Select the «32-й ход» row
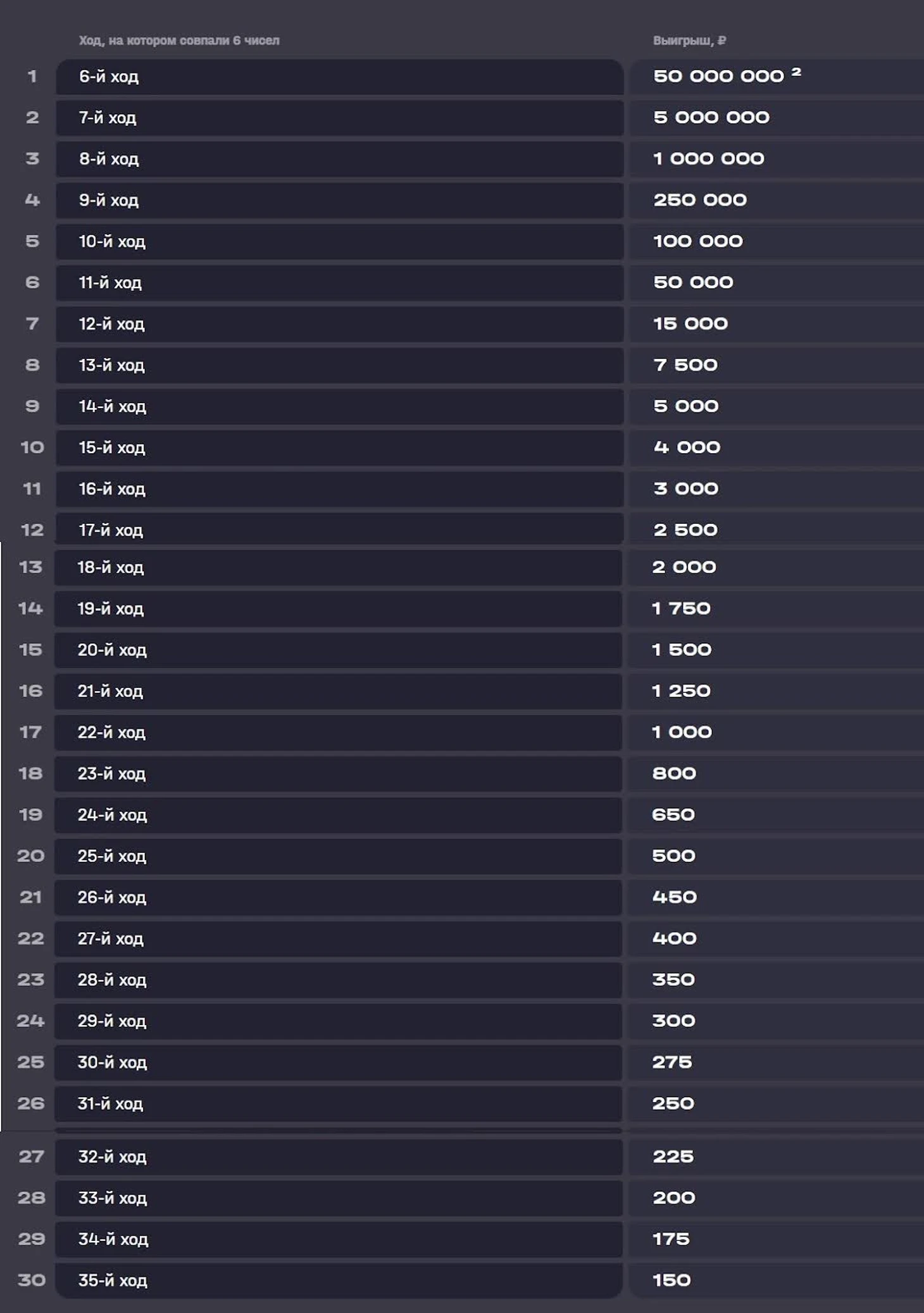Image resolution: width=924 pixels, height=1313 pixels. [x=338, y=1157]
